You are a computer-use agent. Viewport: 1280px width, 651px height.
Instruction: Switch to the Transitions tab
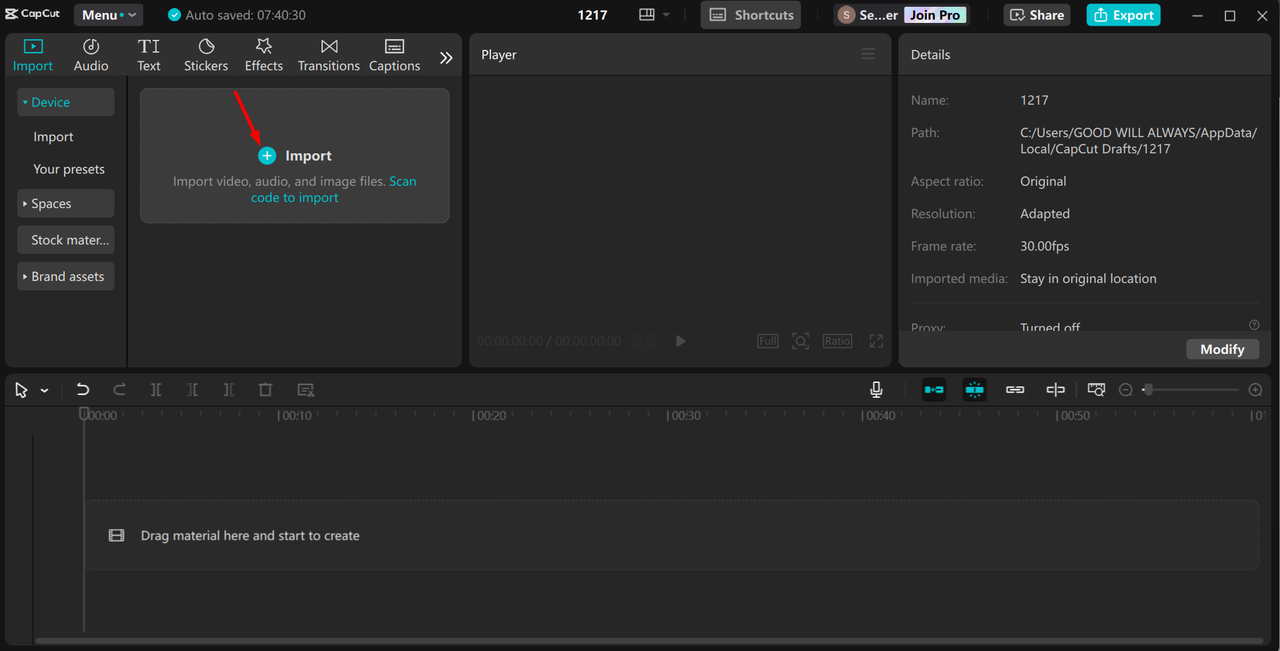(329, 55)
